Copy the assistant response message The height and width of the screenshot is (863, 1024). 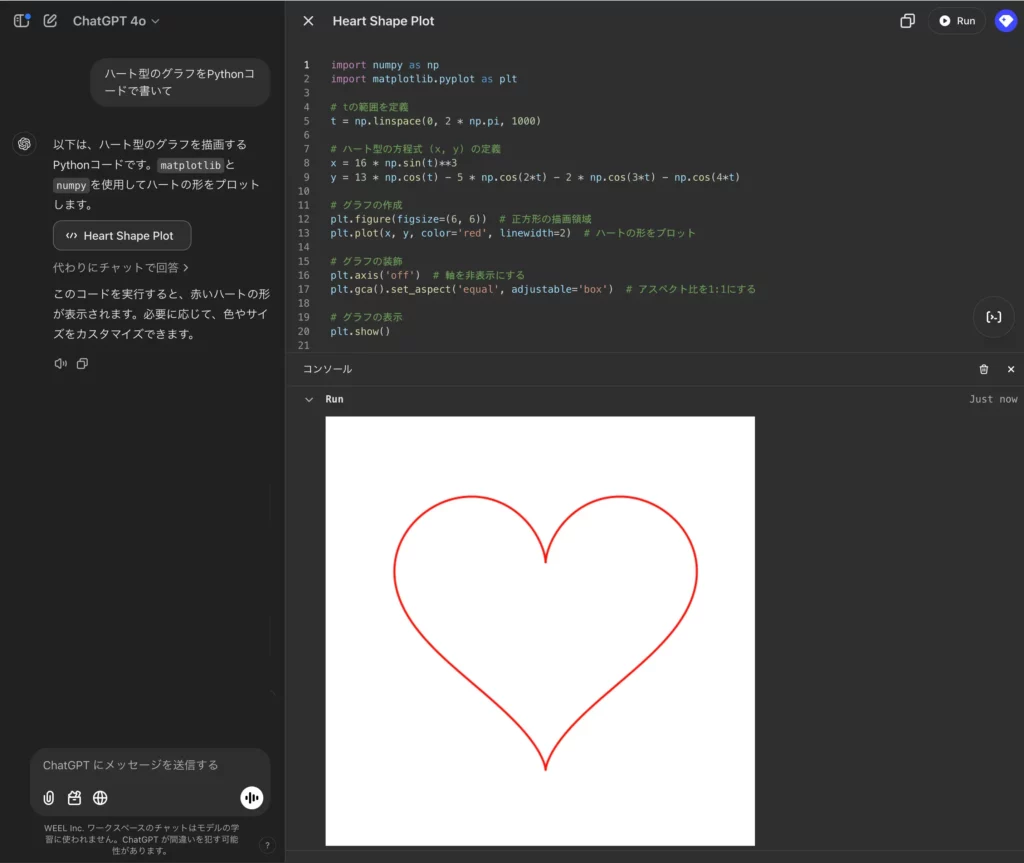[82, 364]
